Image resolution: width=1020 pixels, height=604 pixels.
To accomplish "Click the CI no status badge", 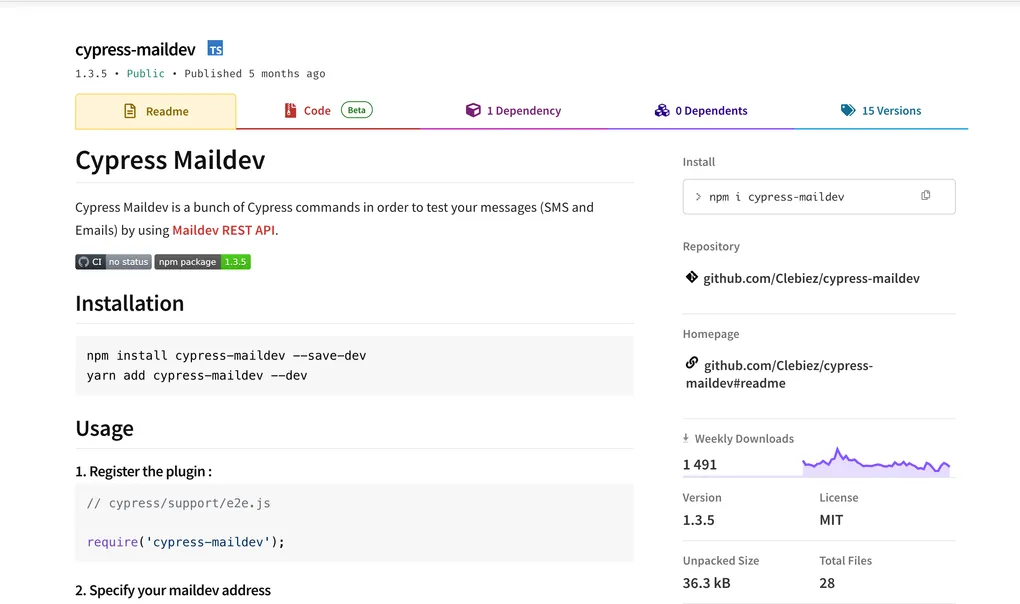I will pos(112,262).
